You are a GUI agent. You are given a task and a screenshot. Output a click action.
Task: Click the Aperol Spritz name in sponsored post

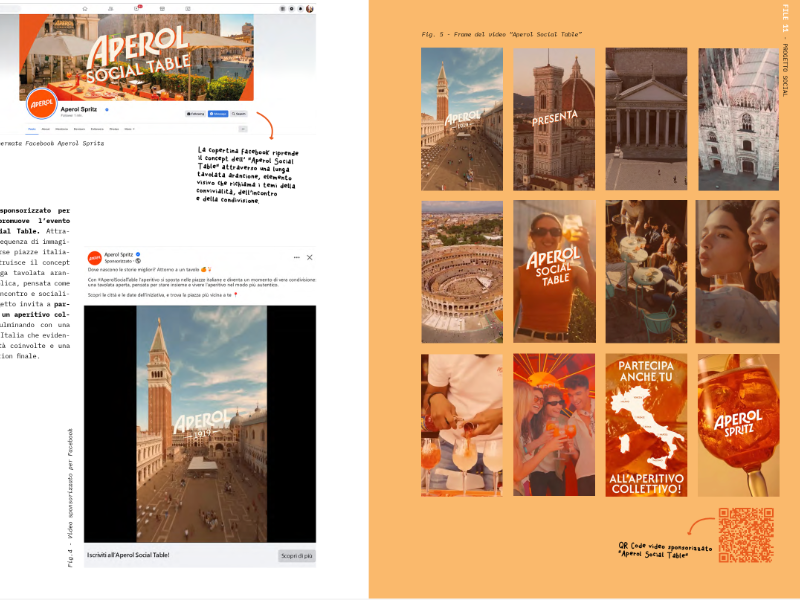click(118, 254)
